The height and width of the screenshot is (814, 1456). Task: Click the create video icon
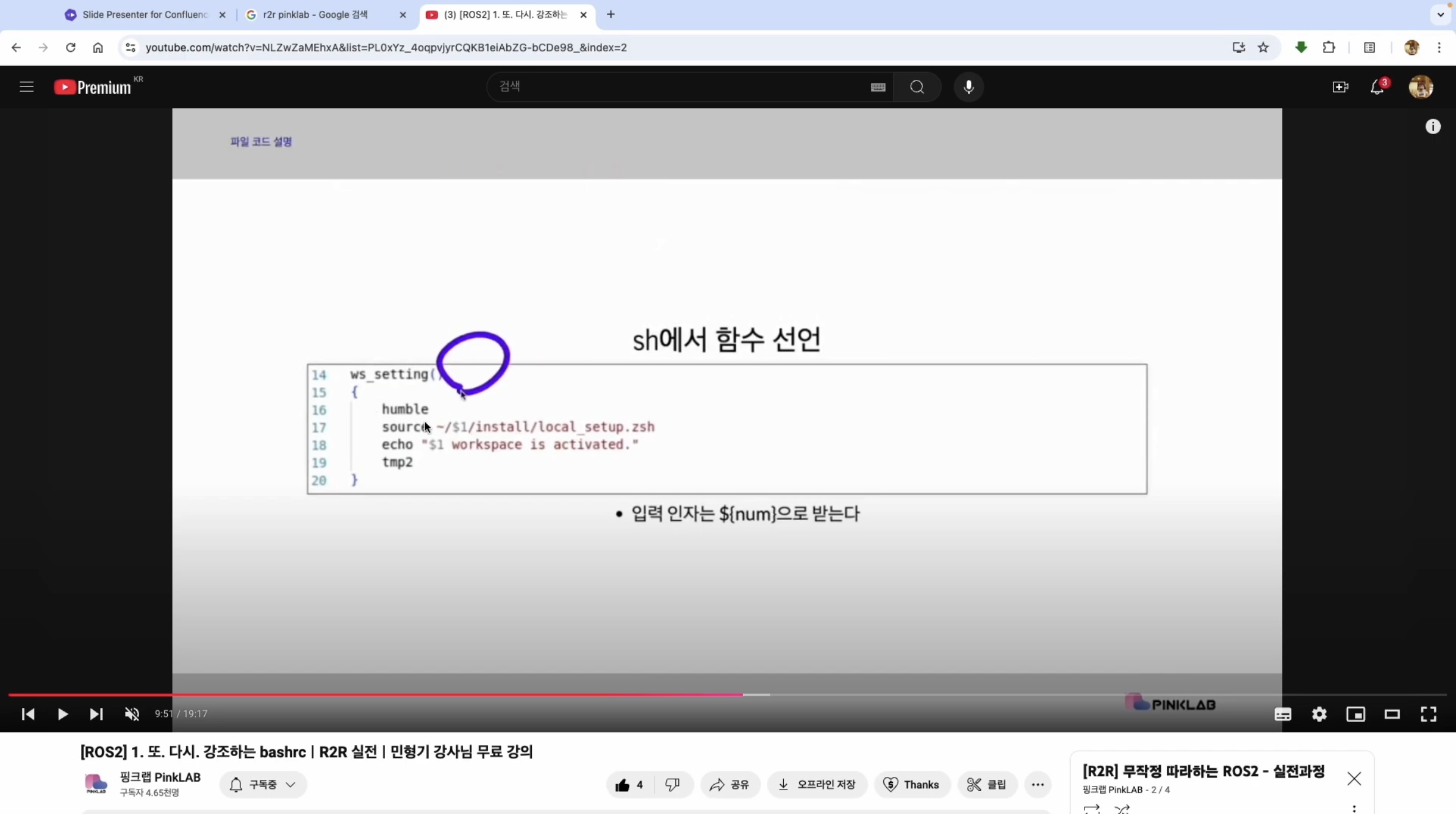1339,87
